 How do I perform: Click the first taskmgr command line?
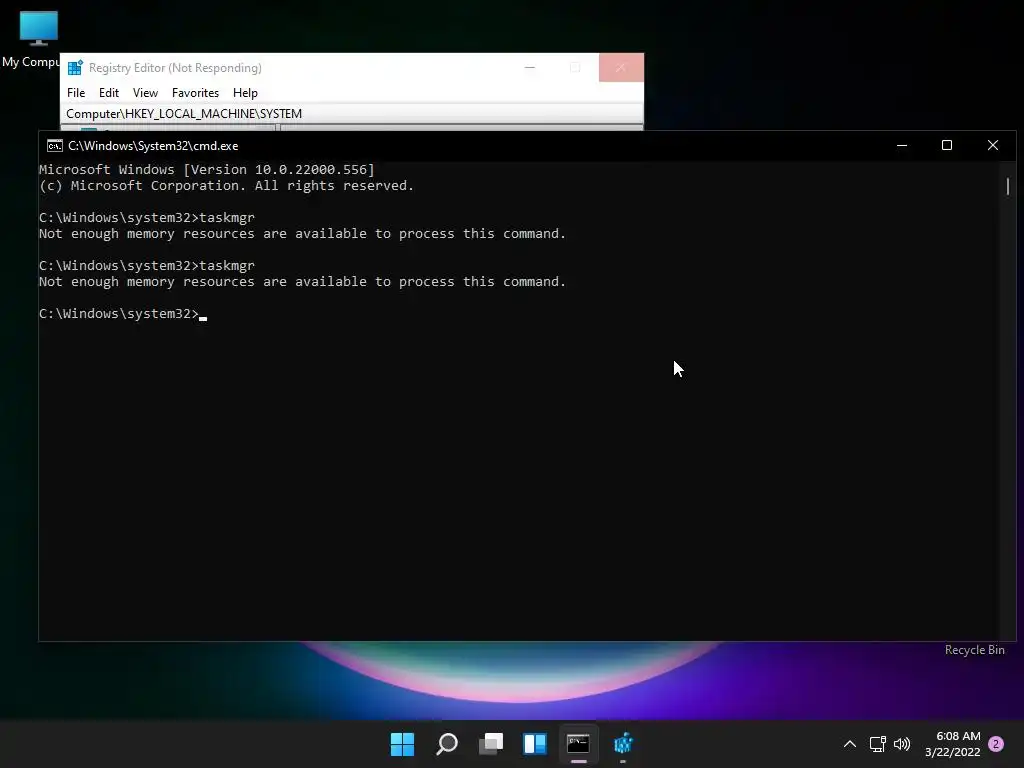[x=147, y=217]
